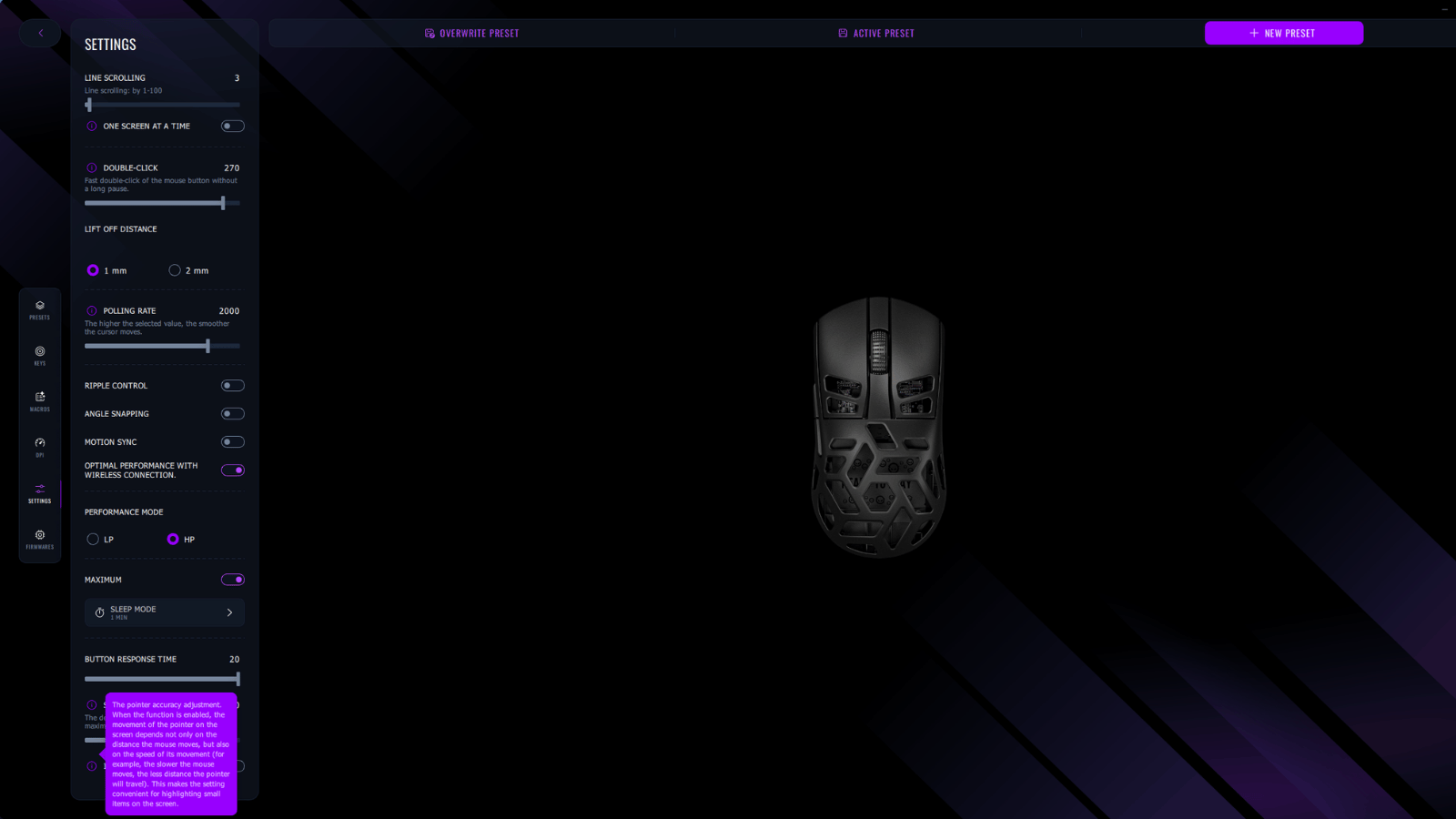Create a New Preset
Viewport: 1456px width, 819px height.
tap(1283, 34)
